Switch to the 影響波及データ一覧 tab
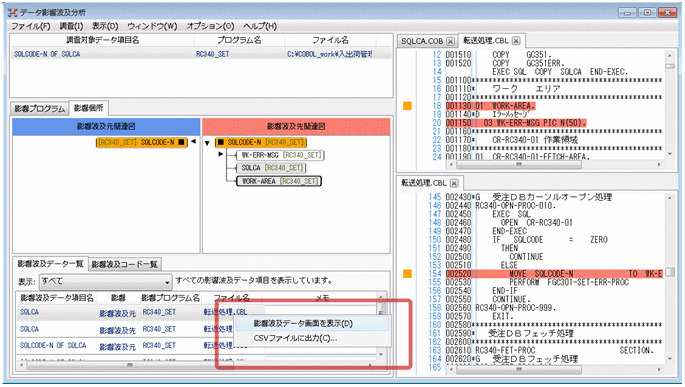Image resolution: width=685 pixels, height=387 pixels. [x=50, y=263]
